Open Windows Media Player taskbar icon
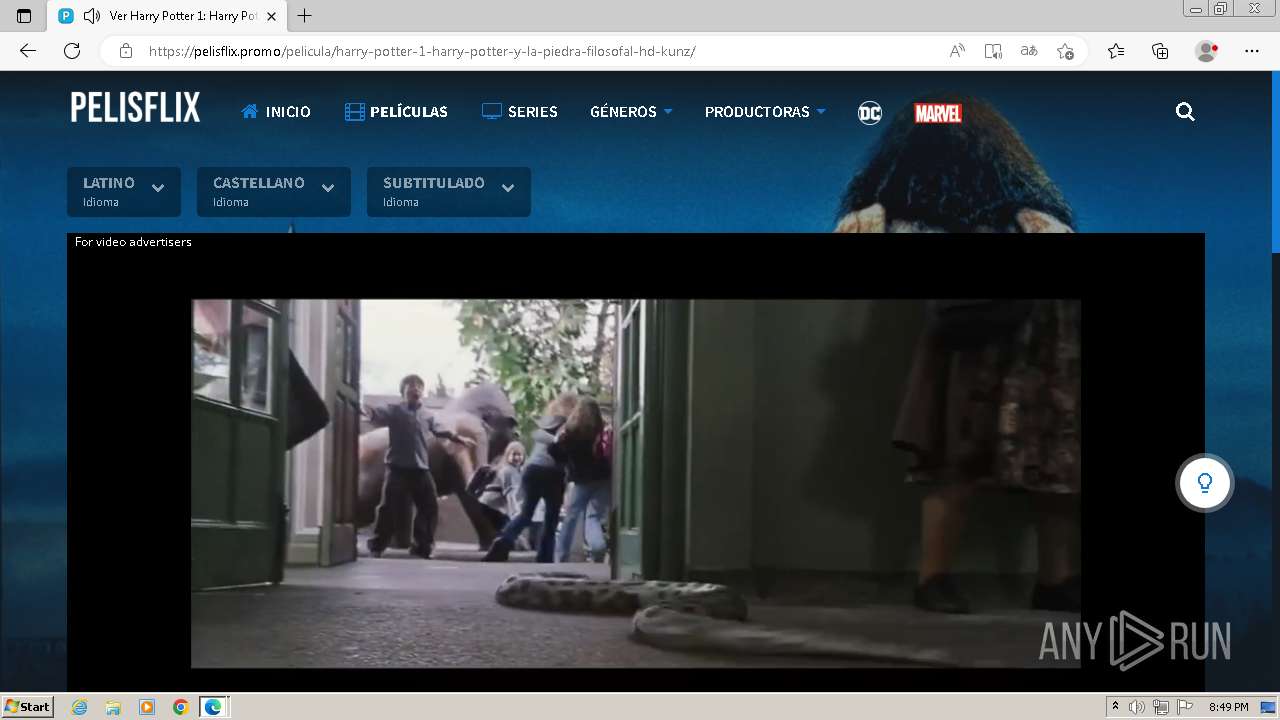 point(147,707)
